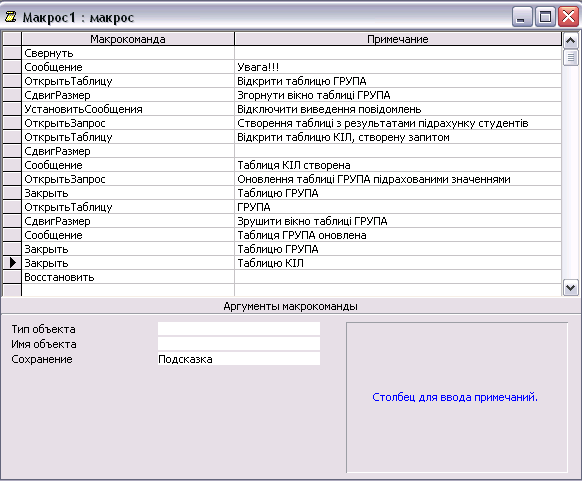Select the Свернуть macro action cell
582x481 pixels.
128,53
